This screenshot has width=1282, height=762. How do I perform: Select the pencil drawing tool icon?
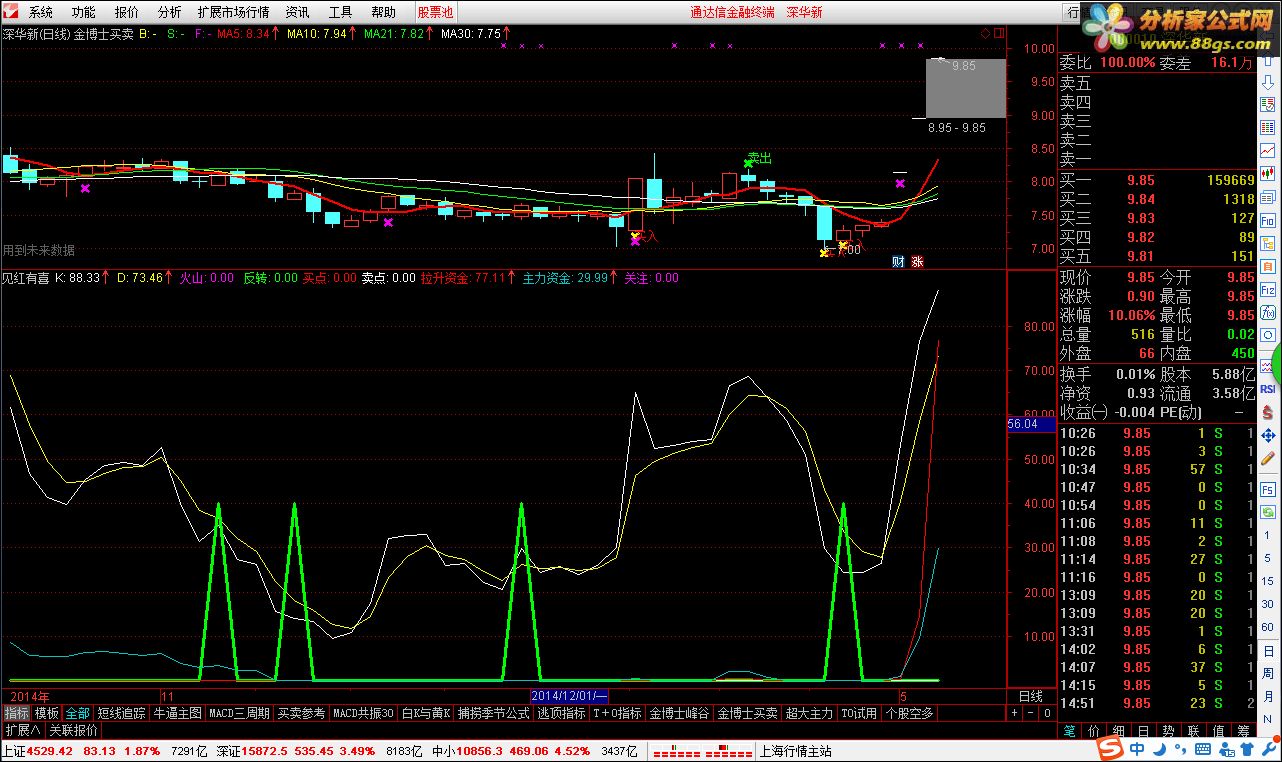pyautogui.click(x=1267, y=458)
